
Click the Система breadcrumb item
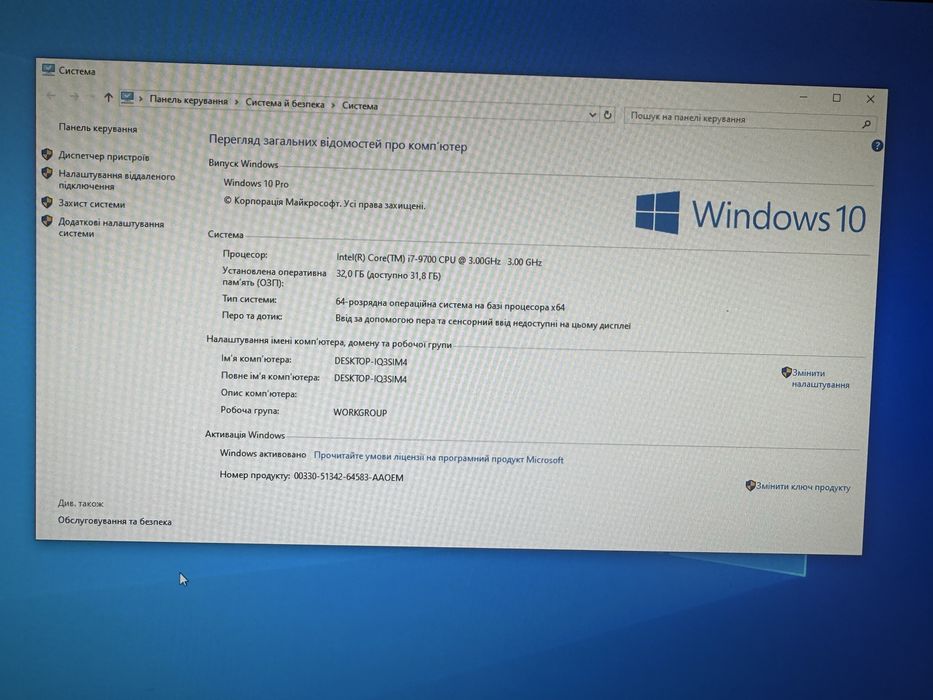[x=360, y=106]
